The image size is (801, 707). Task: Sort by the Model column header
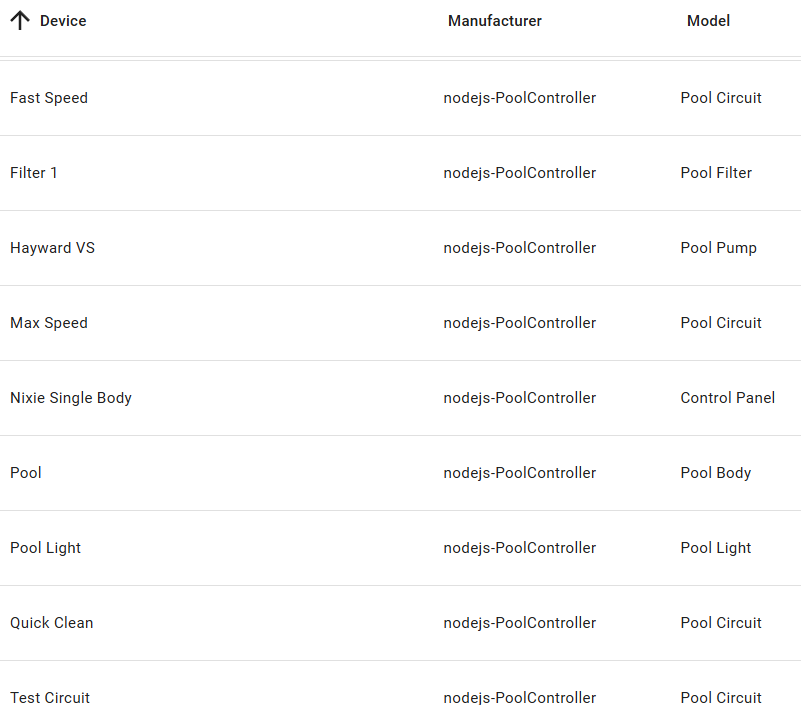pos(708,21)
